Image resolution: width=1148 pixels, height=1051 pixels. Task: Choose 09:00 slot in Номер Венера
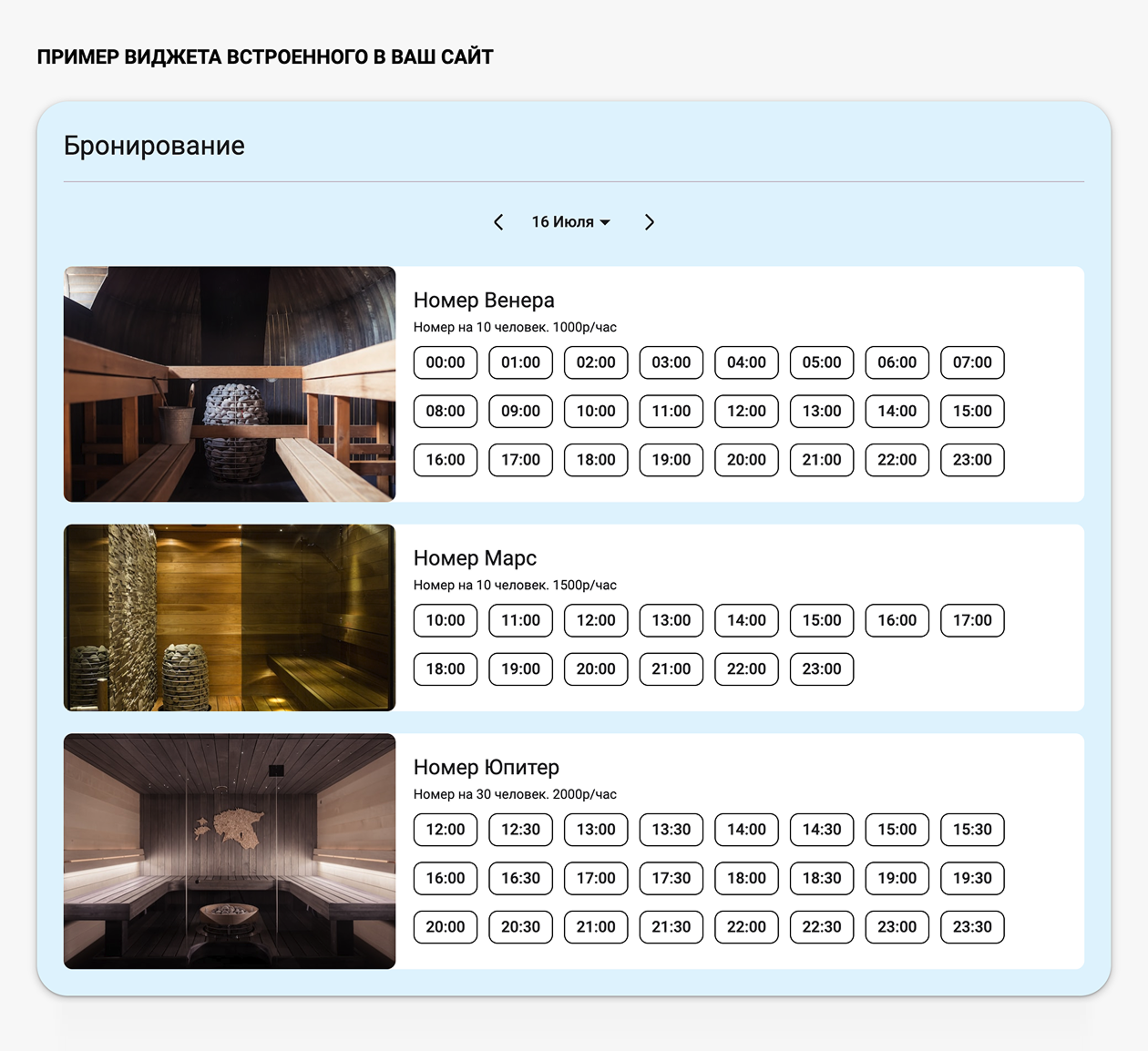[521, 411]
